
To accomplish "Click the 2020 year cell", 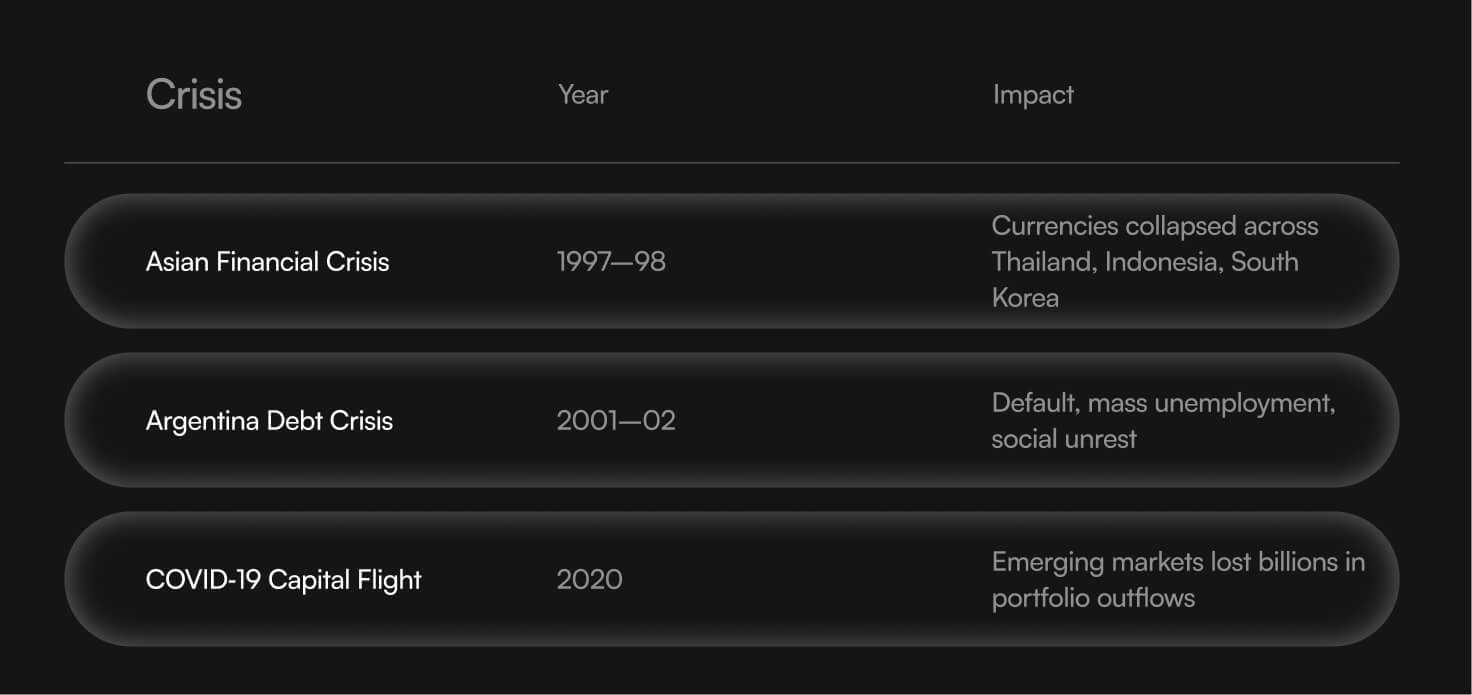I will click(x=589, y=580).
